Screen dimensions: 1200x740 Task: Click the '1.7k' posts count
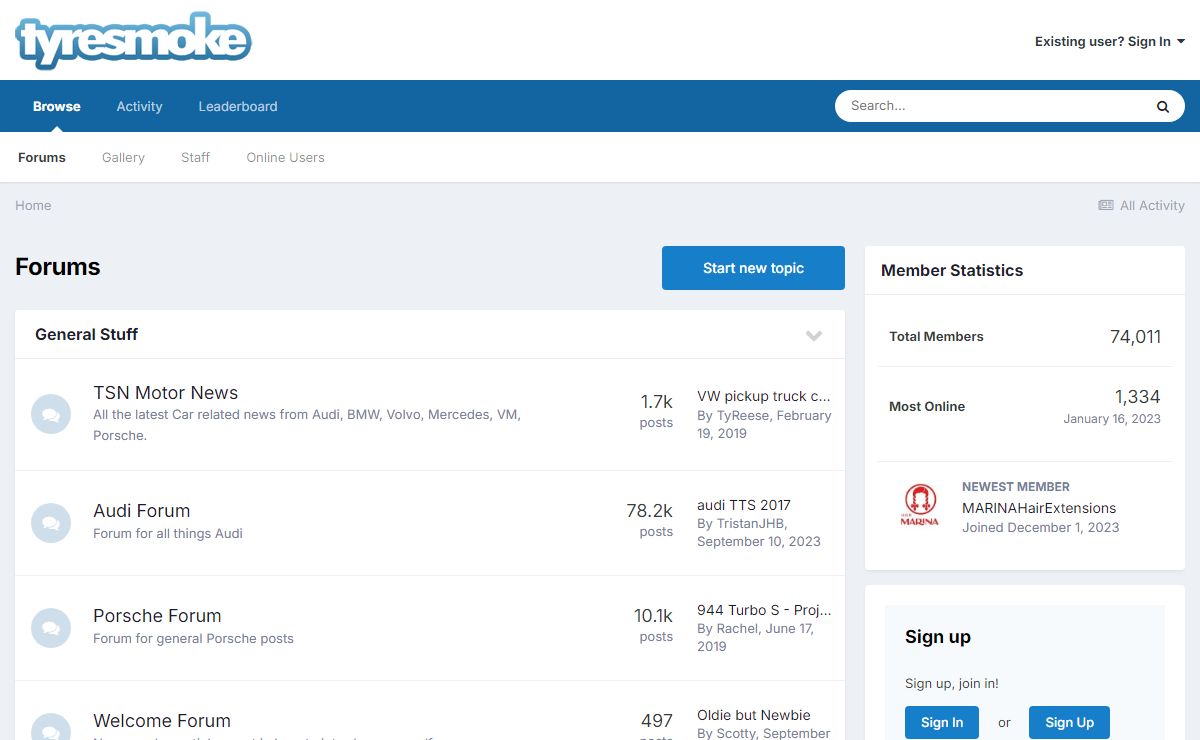coord(657,402)
